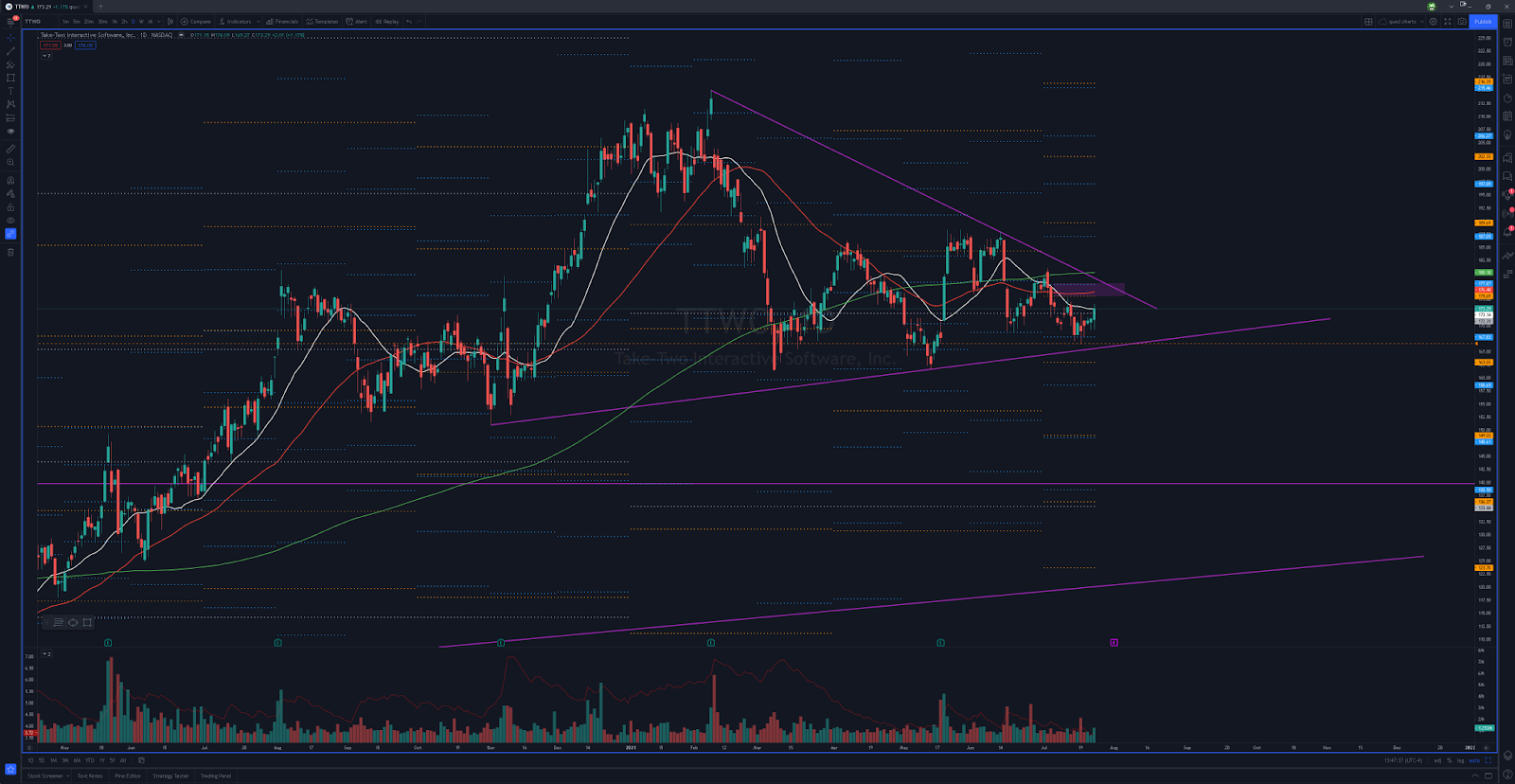Open the Indicators dialog
This screenshot has height=784, width=1515.
tap(236, 21)
